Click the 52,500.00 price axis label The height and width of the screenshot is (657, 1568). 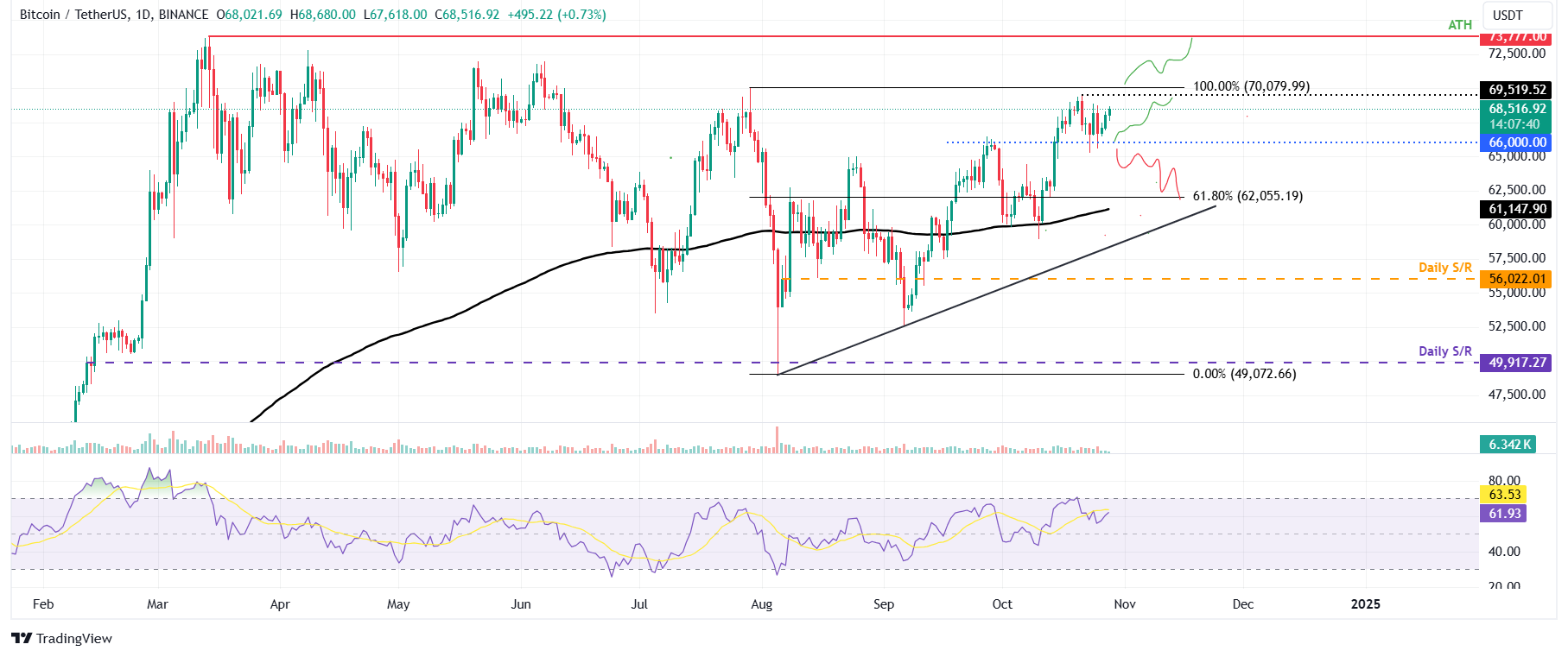pyautogui.click(x=1516, y=326)
